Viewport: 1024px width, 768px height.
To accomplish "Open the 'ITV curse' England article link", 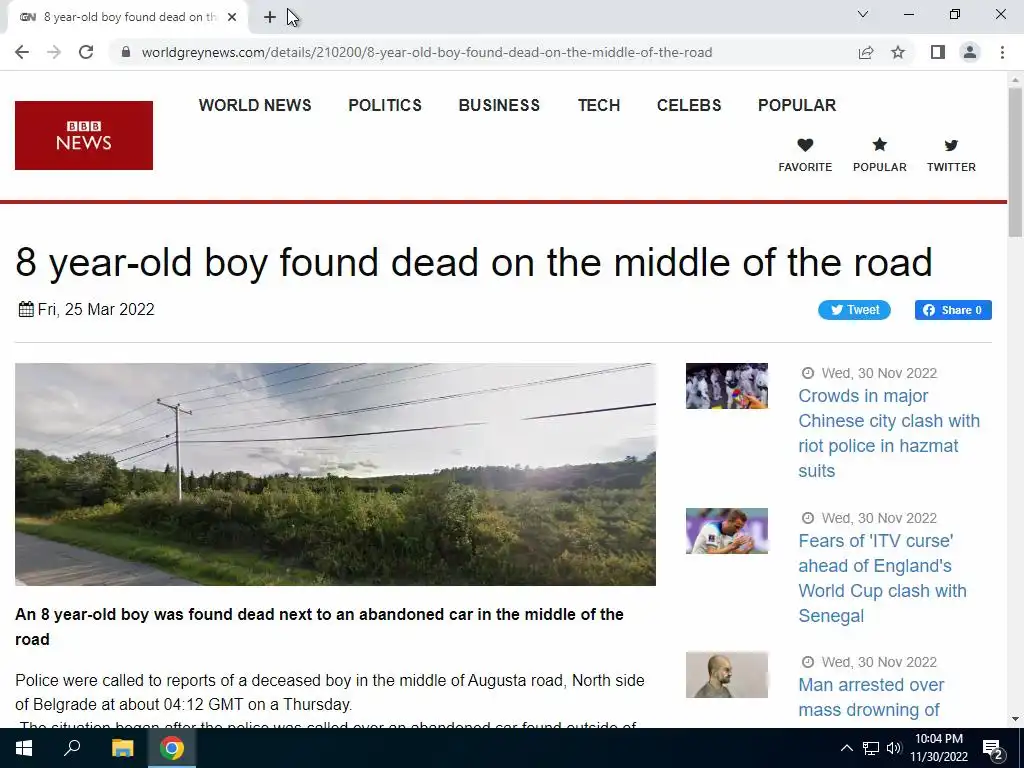I will [x=882, y=578].
